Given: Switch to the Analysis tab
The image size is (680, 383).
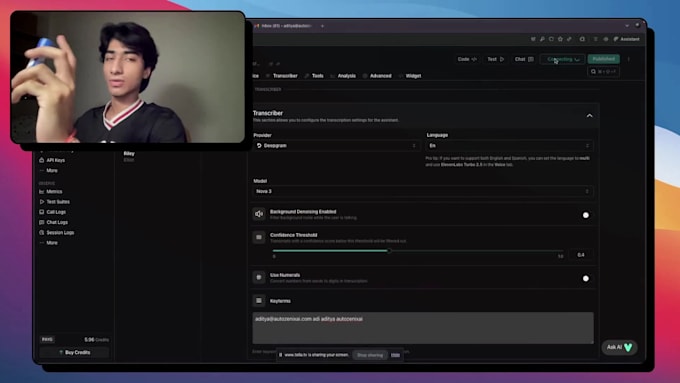Looking at the screenshot, I should [x=343, y=76].
